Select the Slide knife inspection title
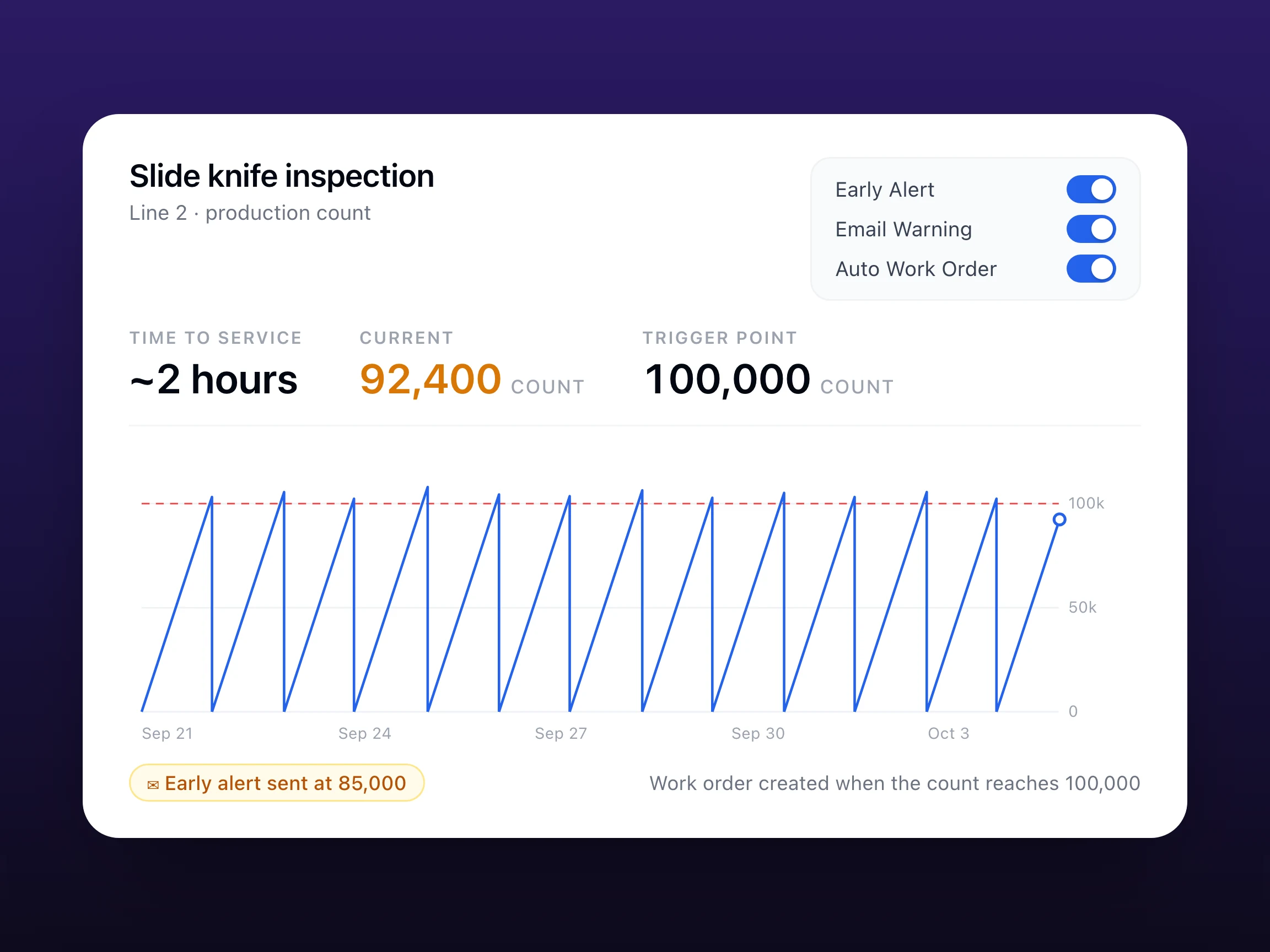The image size is (1270, 952). tap(281, 176)
